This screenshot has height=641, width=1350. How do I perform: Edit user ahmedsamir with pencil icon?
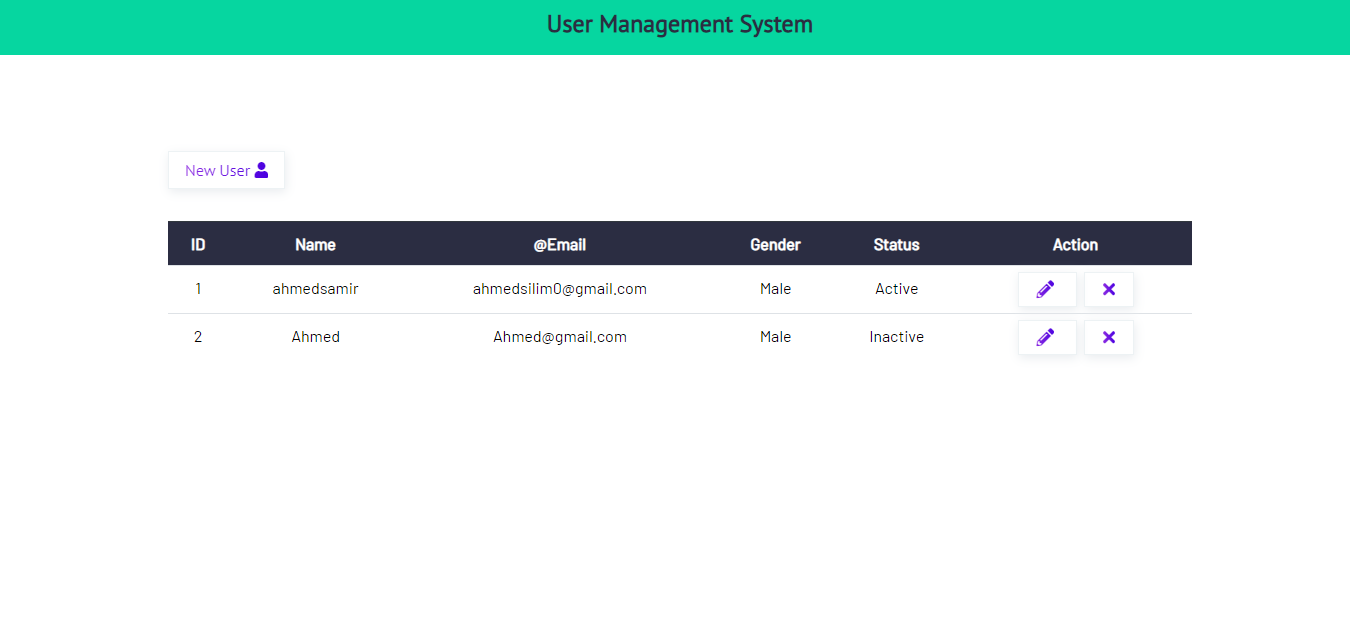pyautogui.click(x=1047, y=289)
